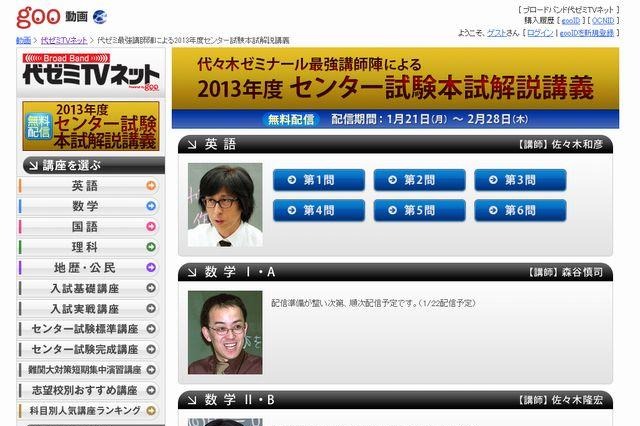Click the arrow icon in the 数学Ⅰ・A header
This screenshot has width=640, height=426.
point(192,272)
